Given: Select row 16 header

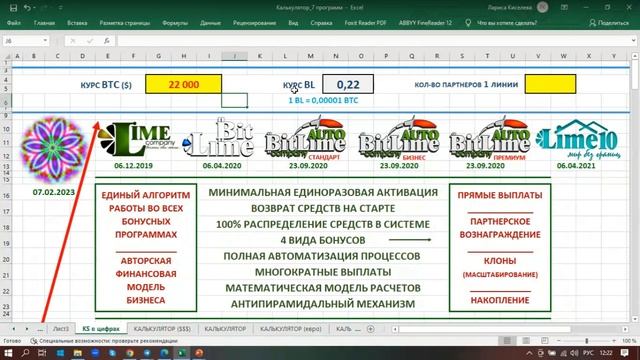Looking at the screenshot, I should (x=6, y=196).
